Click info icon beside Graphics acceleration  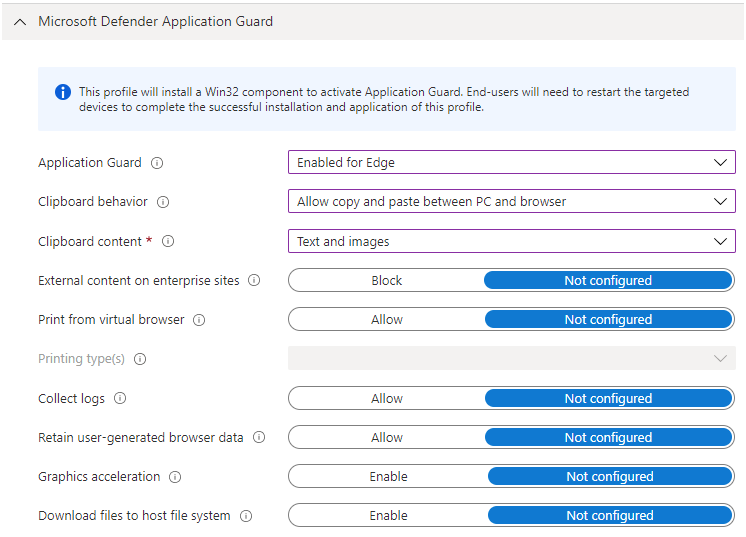click(175, 477)
